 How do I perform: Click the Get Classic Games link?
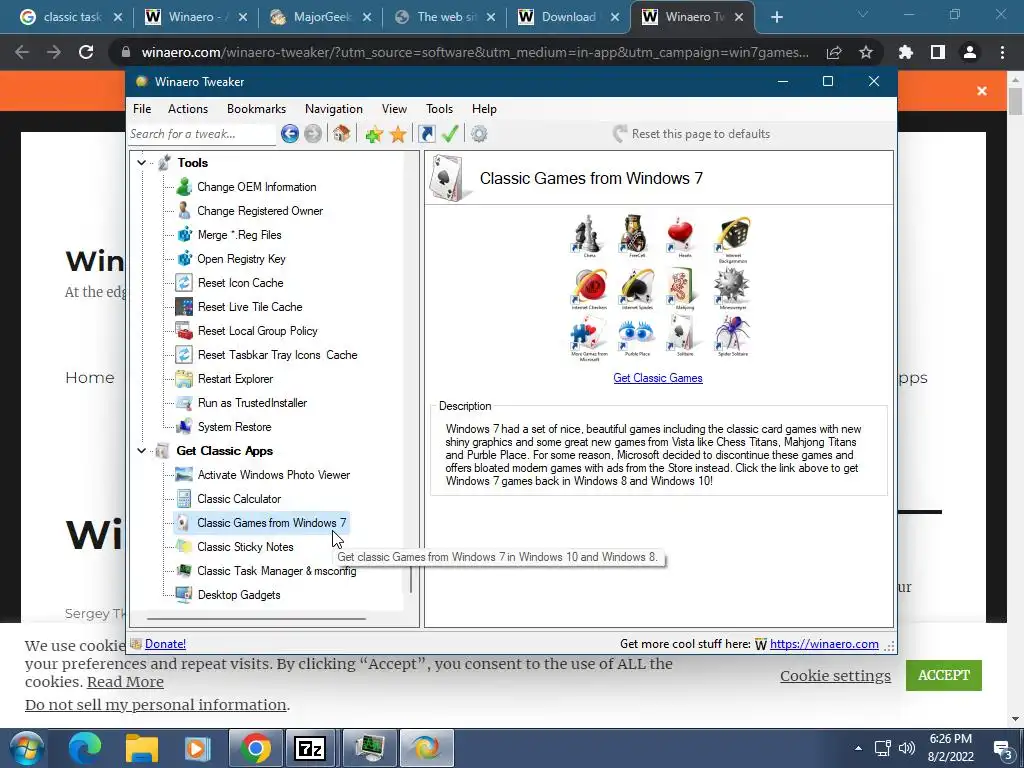click(658, 378)
